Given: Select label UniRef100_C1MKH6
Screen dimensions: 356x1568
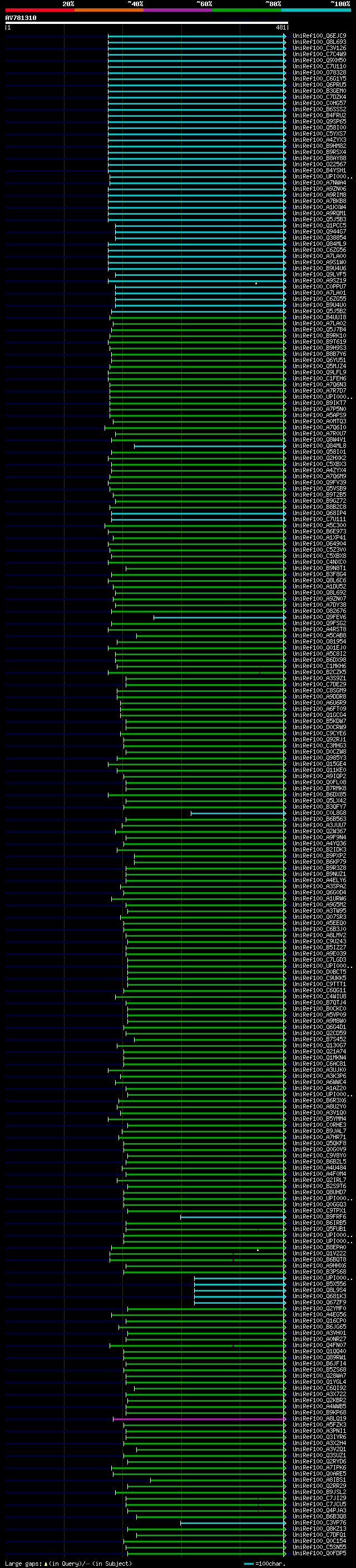Looking at the screenshot, I should (x=319, y=666).
